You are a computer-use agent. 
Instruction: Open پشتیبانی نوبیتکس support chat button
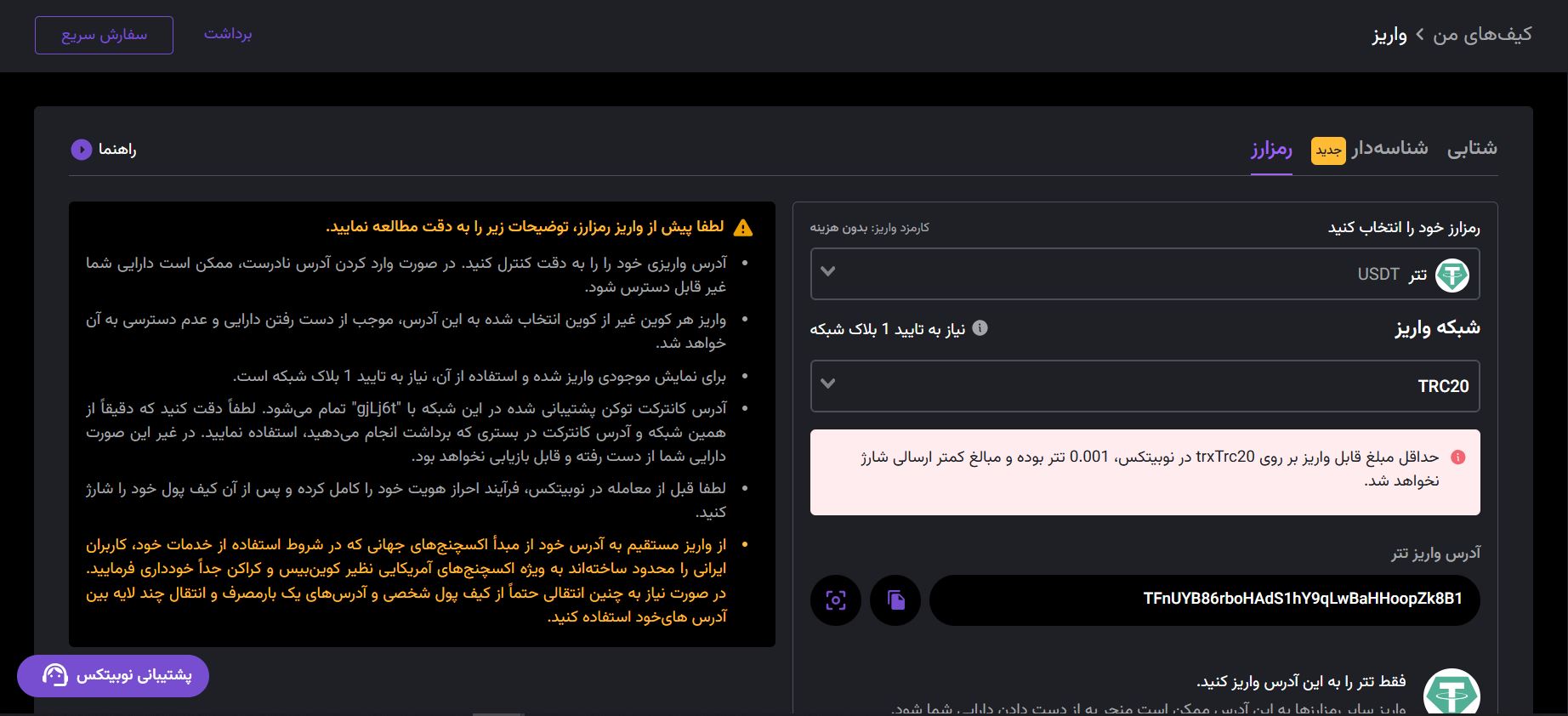113,676
